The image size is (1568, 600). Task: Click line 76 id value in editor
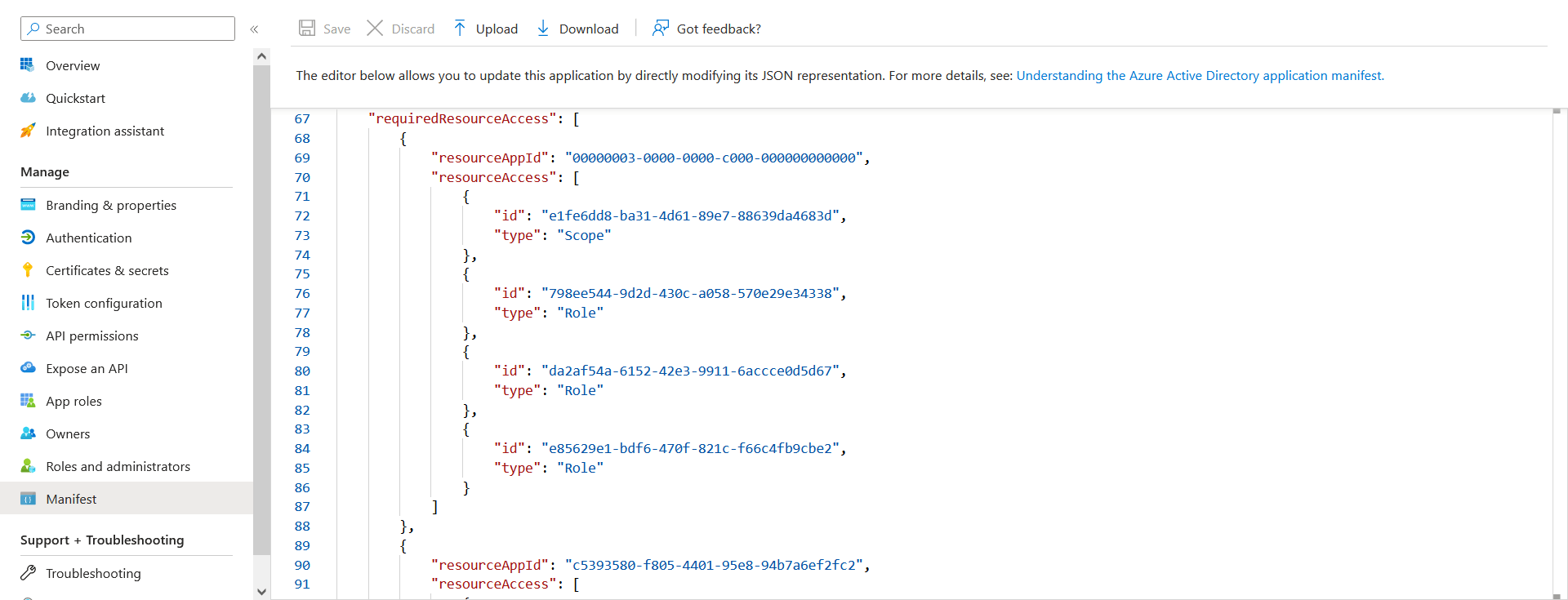[693, 294]
